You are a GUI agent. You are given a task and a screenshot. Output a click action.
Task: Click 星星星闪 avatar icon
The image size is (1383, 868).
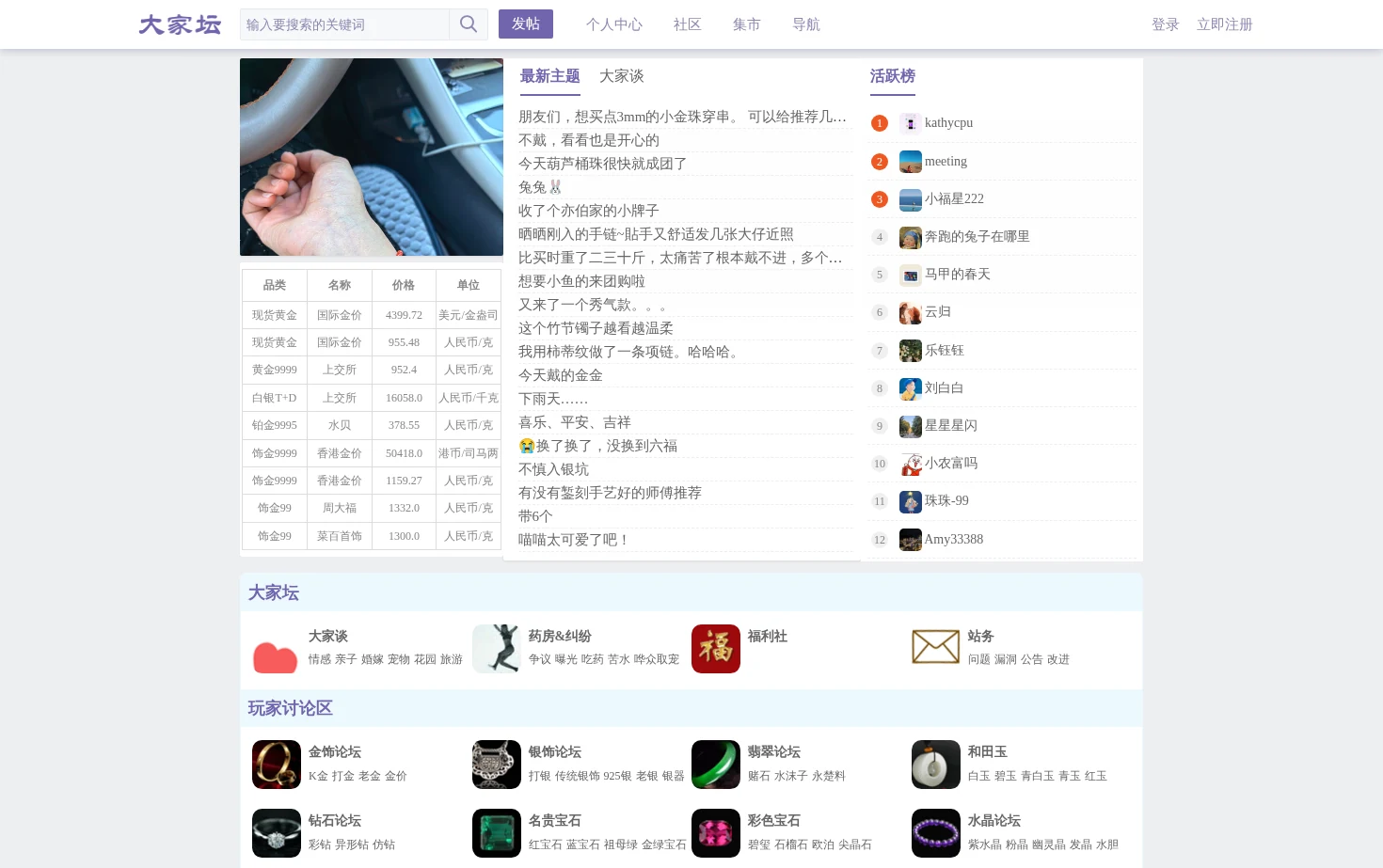coord(910,426)
